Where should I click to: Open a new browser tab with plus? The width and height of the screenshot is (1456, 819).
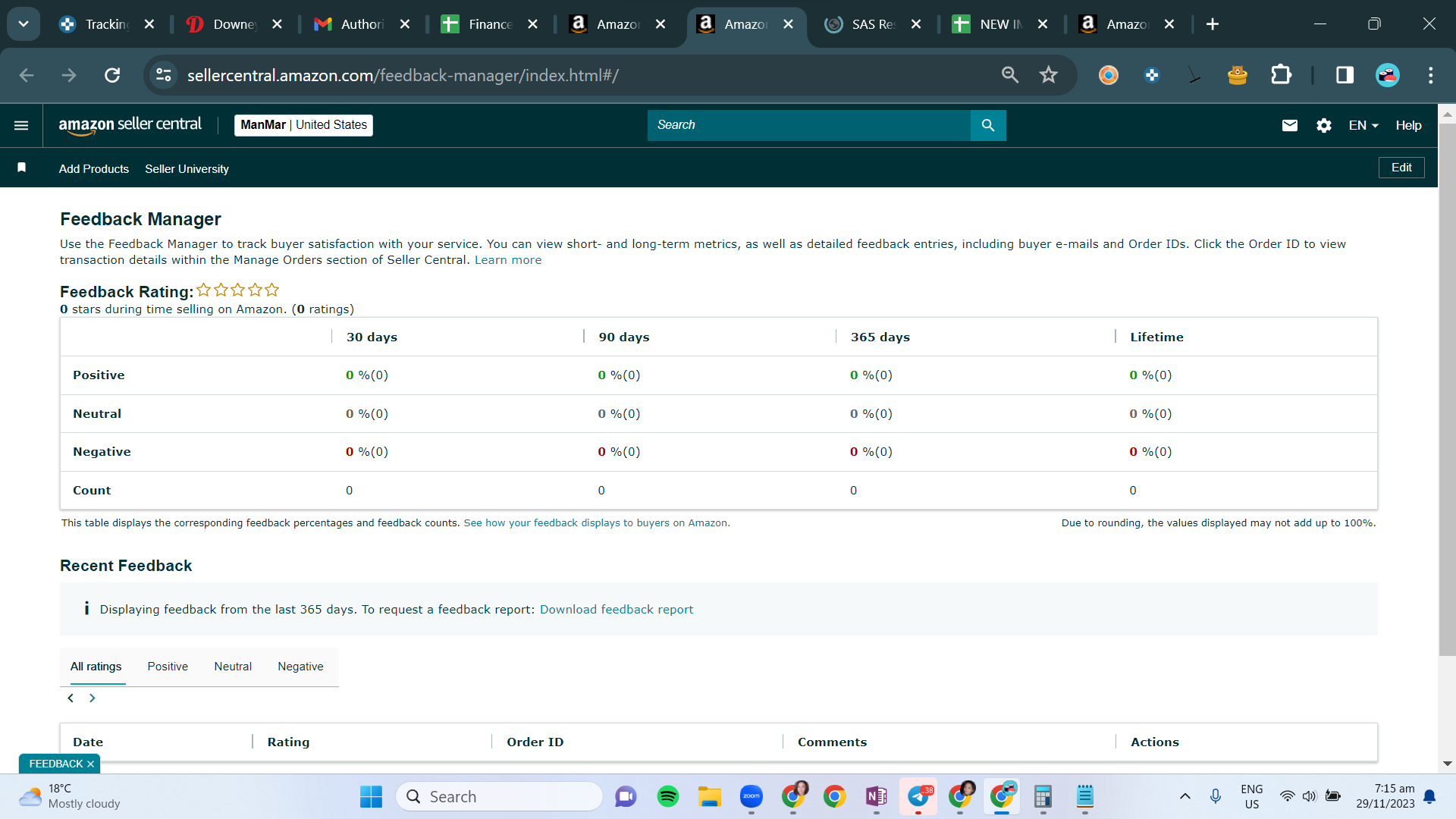click(1212, 24)
